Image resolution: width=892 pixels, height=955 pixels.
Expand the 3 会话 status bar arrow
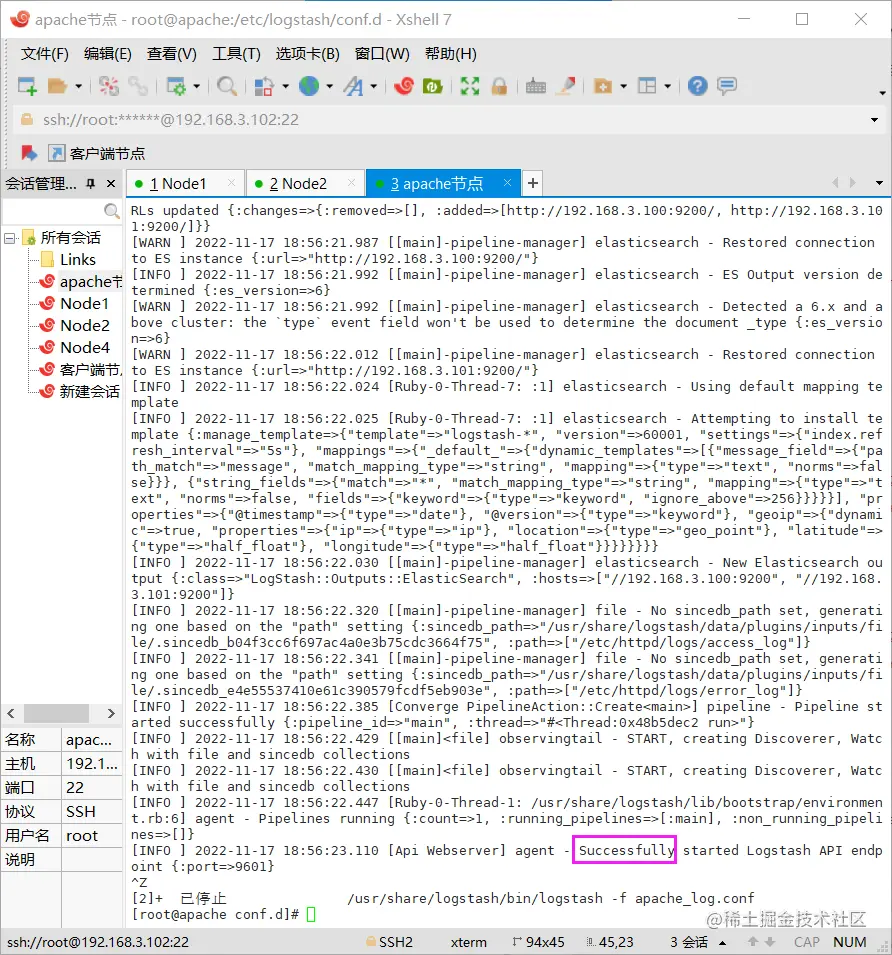coord(723,943)
